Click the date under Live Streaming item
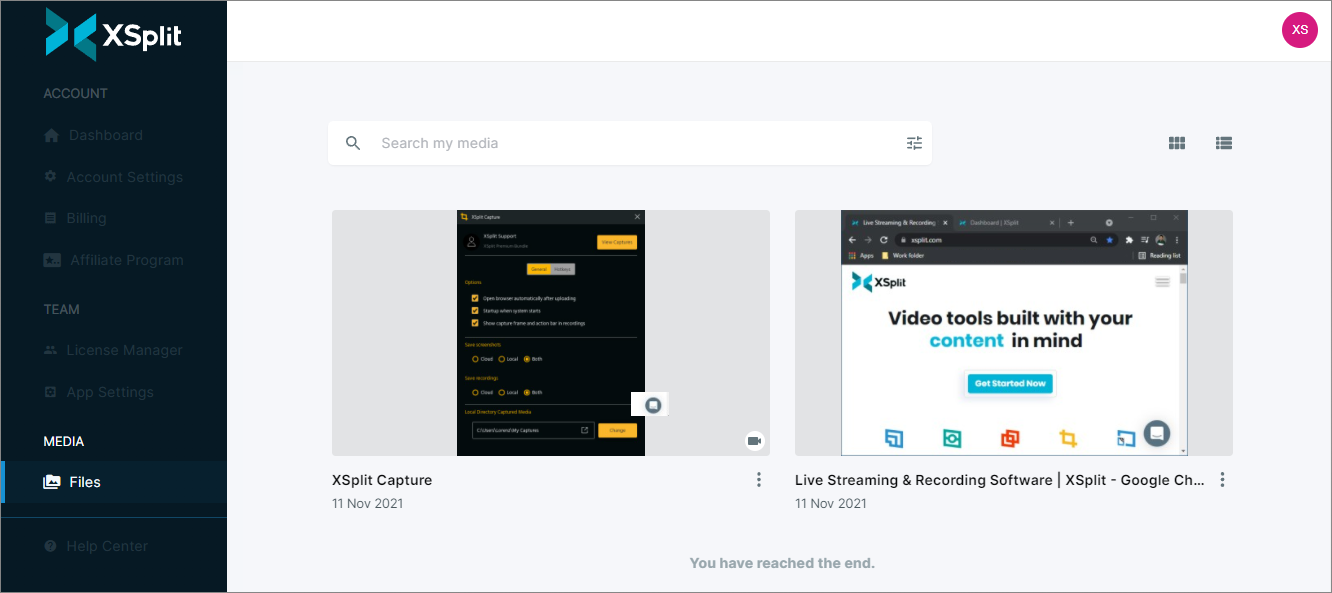 pos(830,504)
